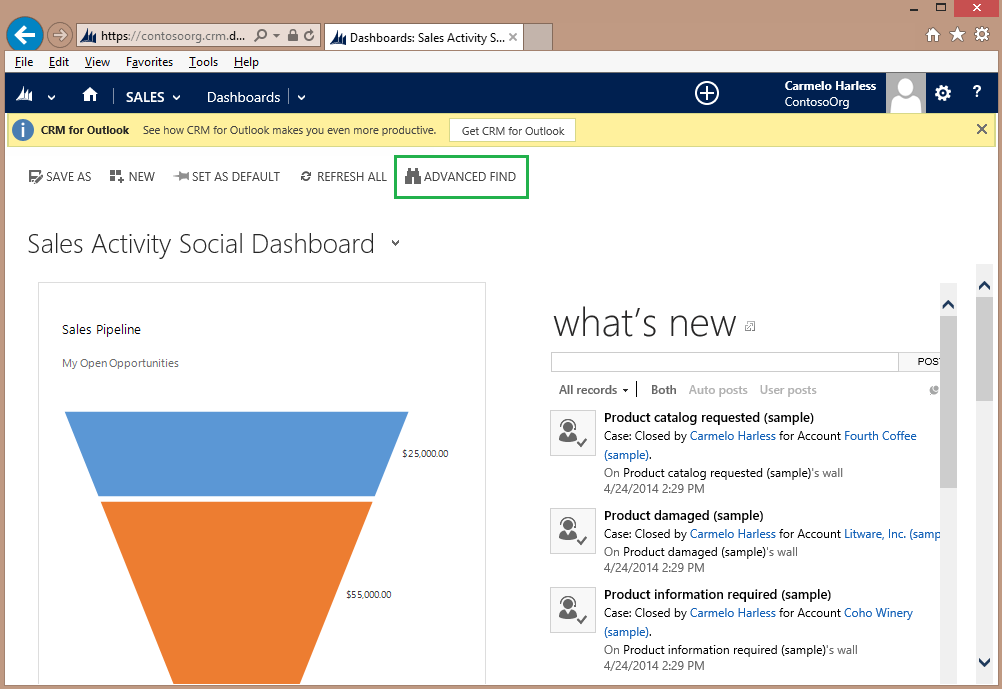
Task: Dismiss the CRM for Outlook notification bar
Action: pos(982,130)
